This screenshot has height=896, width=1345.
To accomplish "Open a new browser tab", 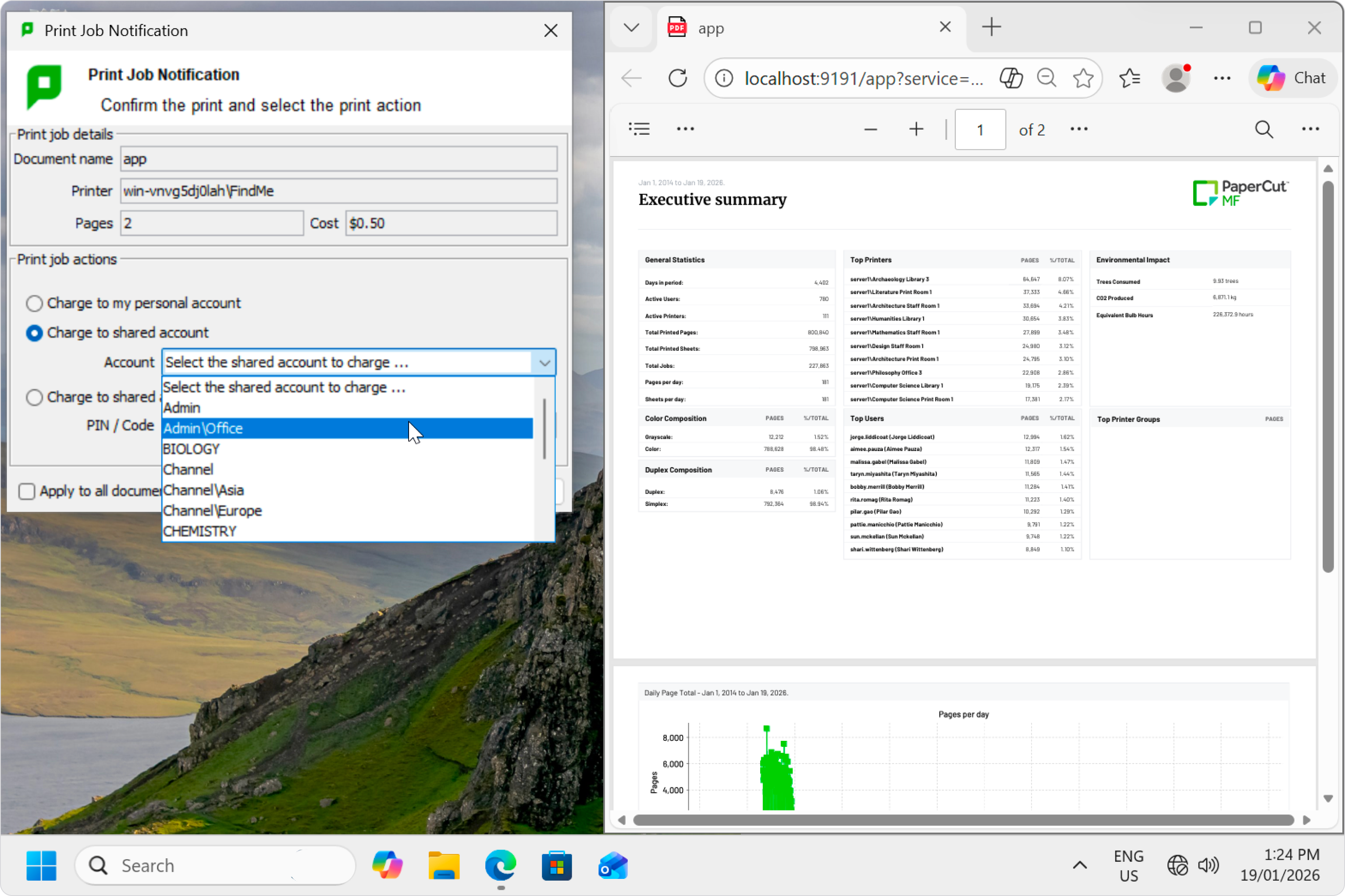I will pos(991,27).
